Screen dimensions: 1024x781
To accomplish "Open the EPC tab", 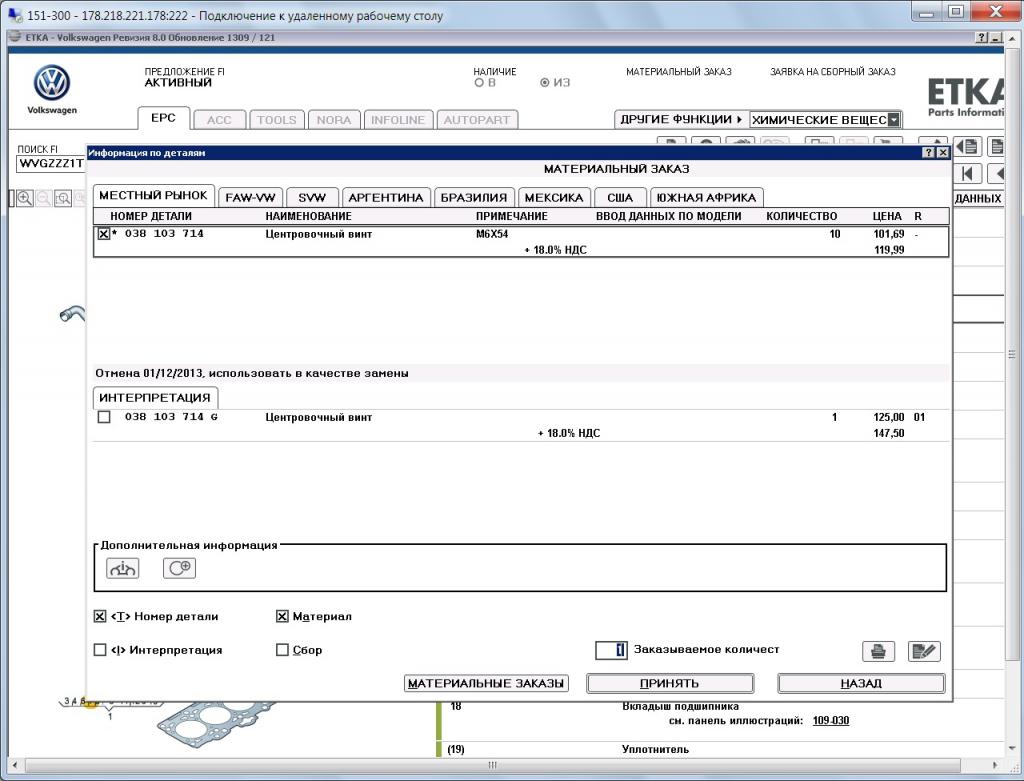I will point(163,118).
